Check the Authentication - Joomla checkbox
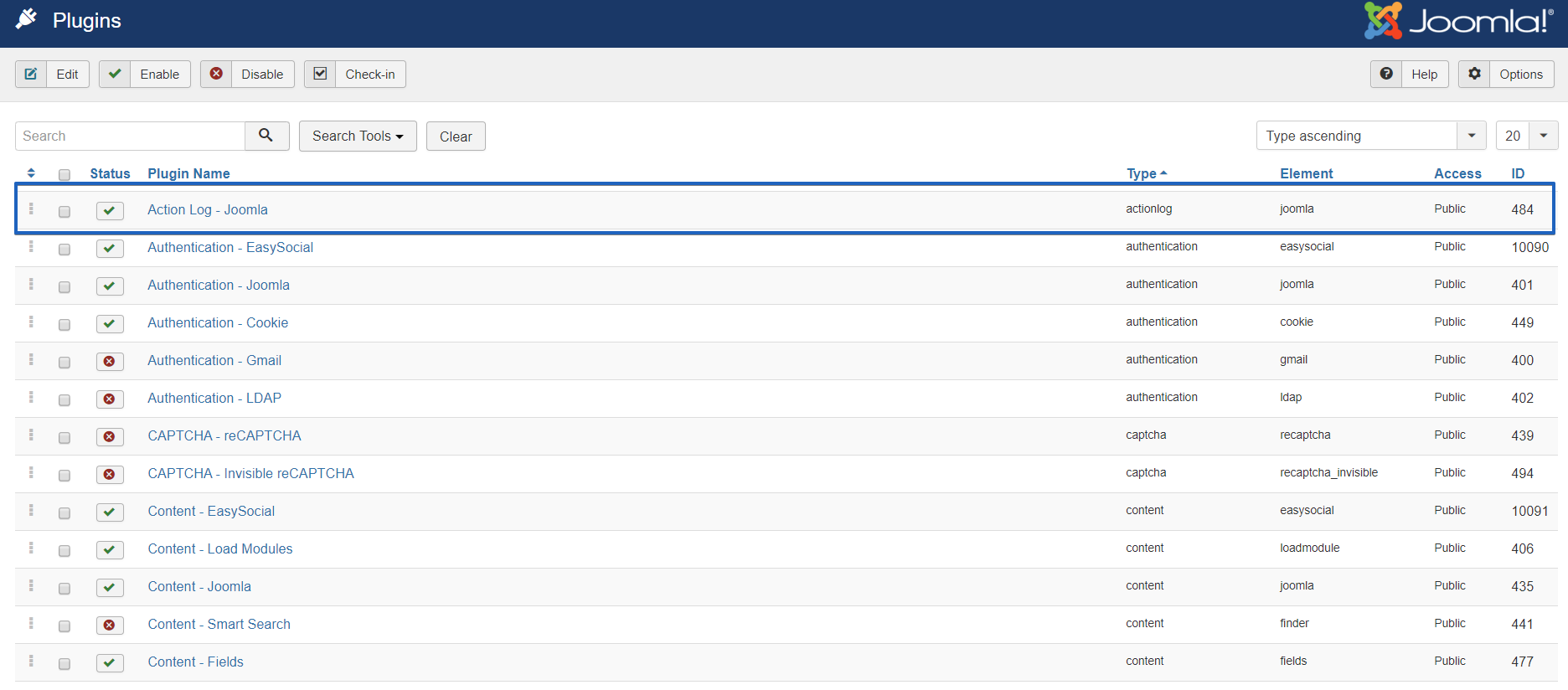1568x690 pixels. point(64,287)
